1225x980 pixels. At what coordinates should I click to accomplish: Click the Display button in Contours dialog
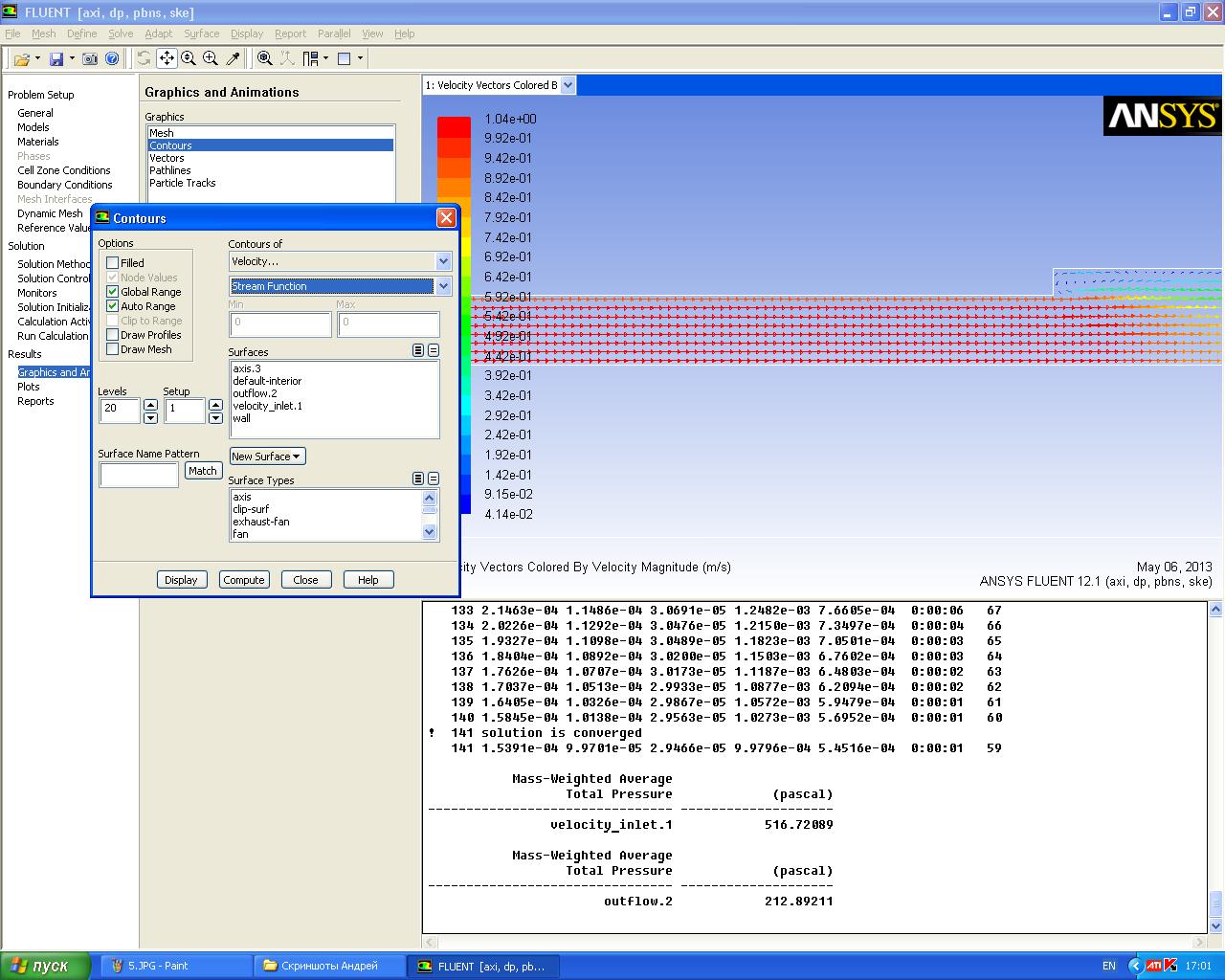coord(181,580)
